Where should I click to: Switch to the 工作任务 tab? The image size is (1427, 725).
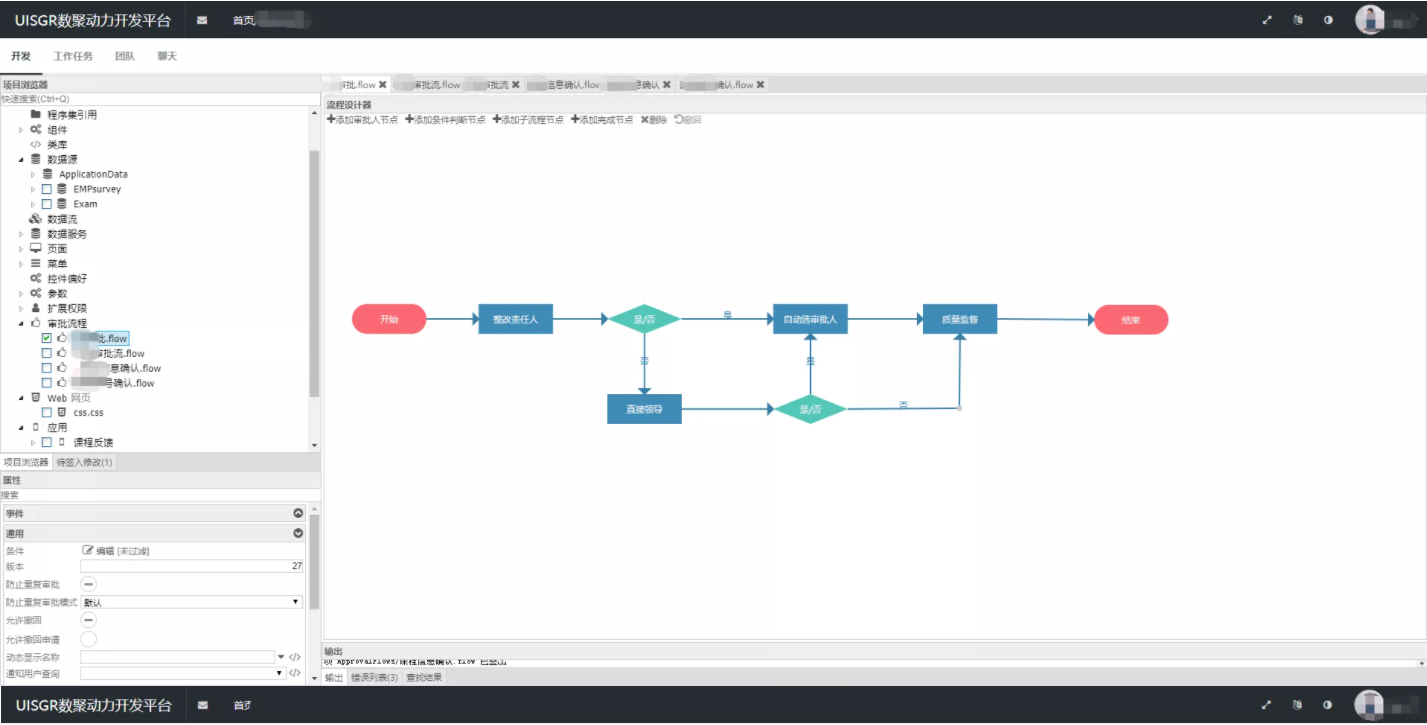pos(73,56)
